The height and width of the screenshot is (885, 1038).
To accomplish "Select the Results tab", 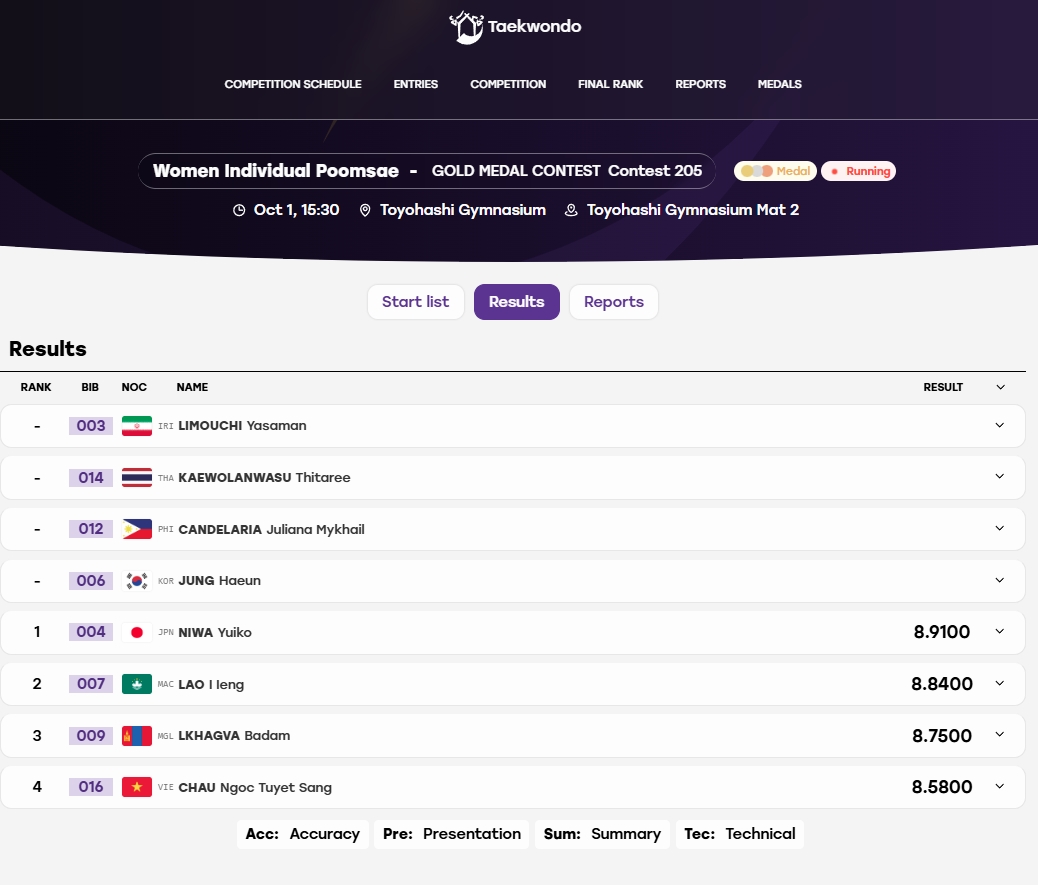I will pyautogui.click(x=516, y=302).
